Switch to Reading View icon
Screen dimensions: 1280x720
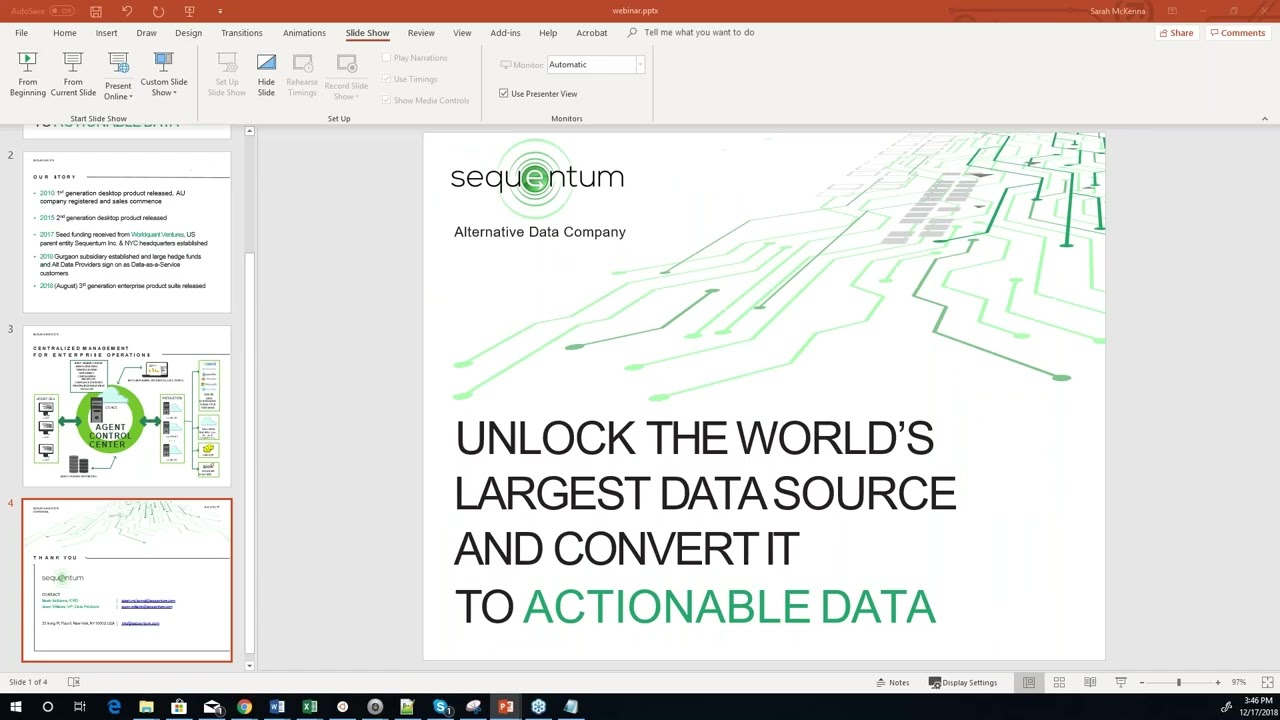click(1090, 682)
